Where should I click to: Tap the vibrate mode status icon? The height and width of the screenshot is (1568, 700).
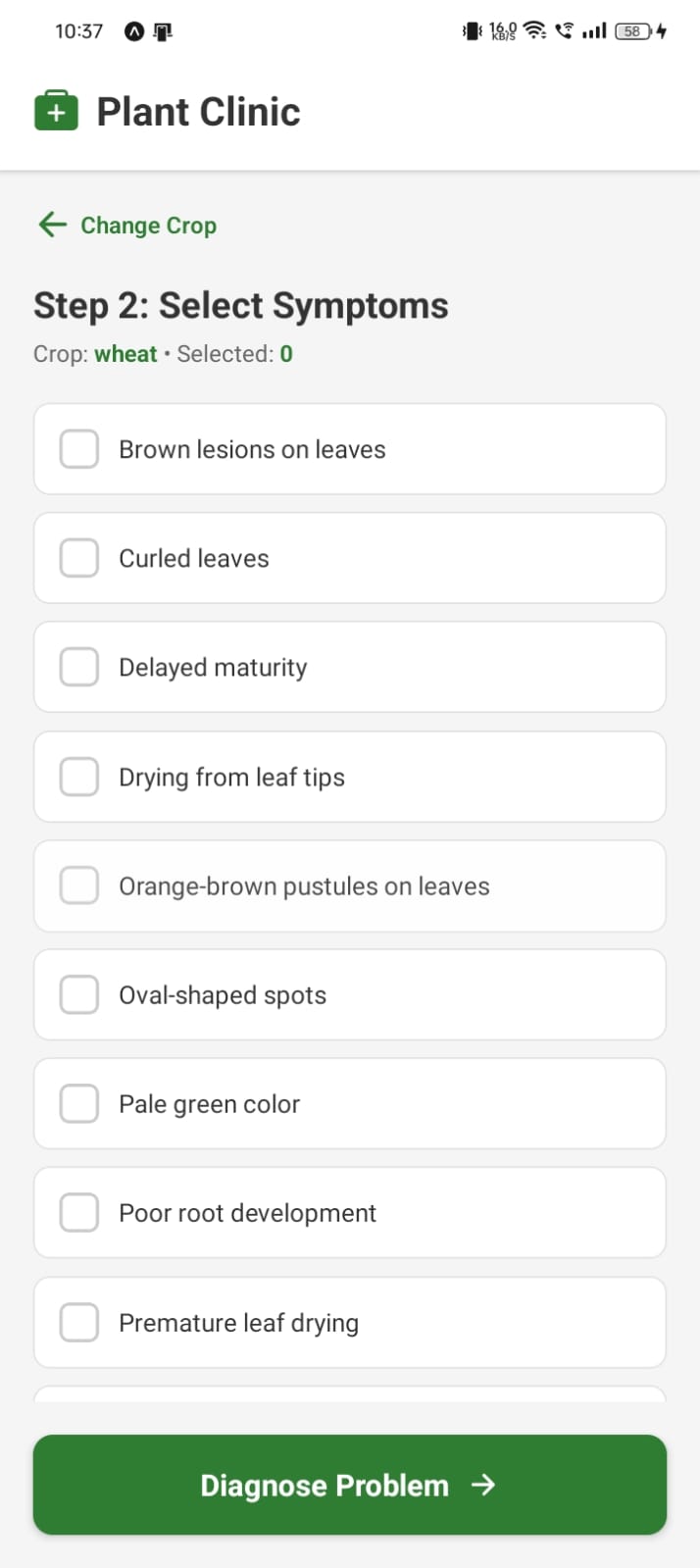[472, 31]
